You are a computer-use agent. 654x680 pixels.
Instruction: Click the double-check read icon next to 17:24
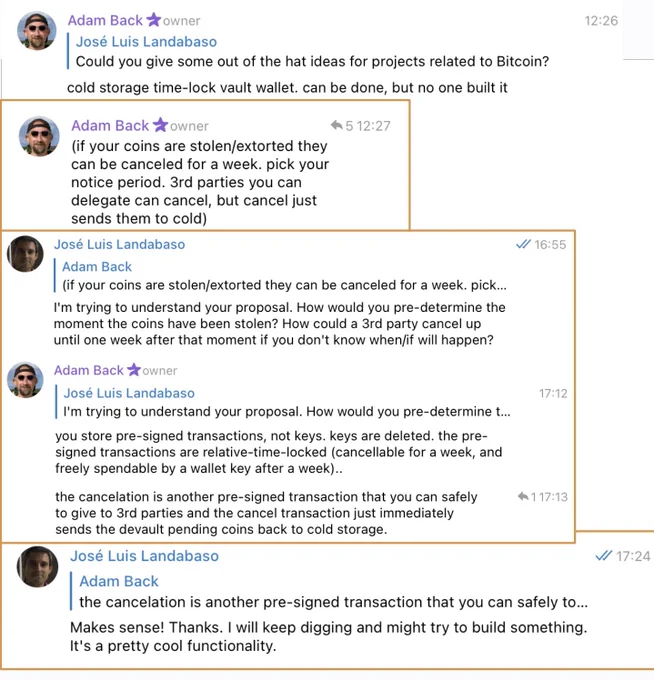[604, 556]
